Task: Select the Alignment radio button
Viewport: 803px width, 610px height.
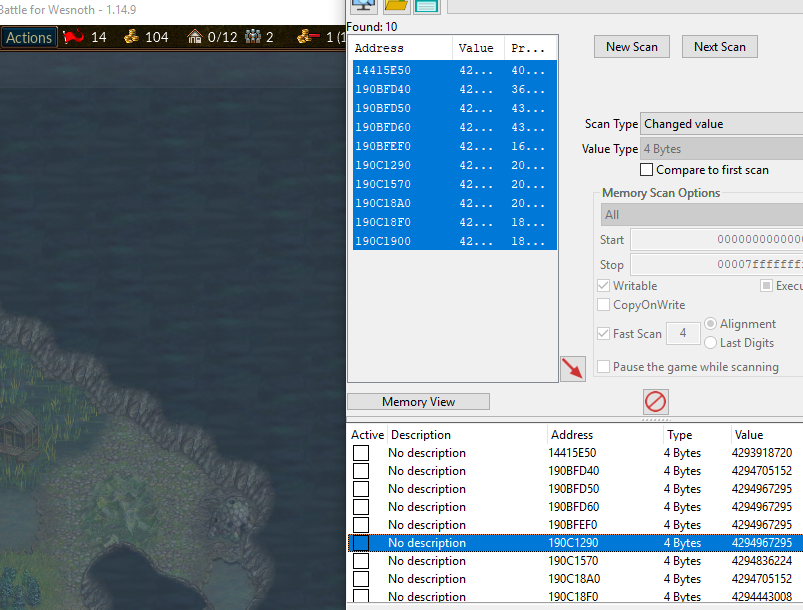Action: 710,324
